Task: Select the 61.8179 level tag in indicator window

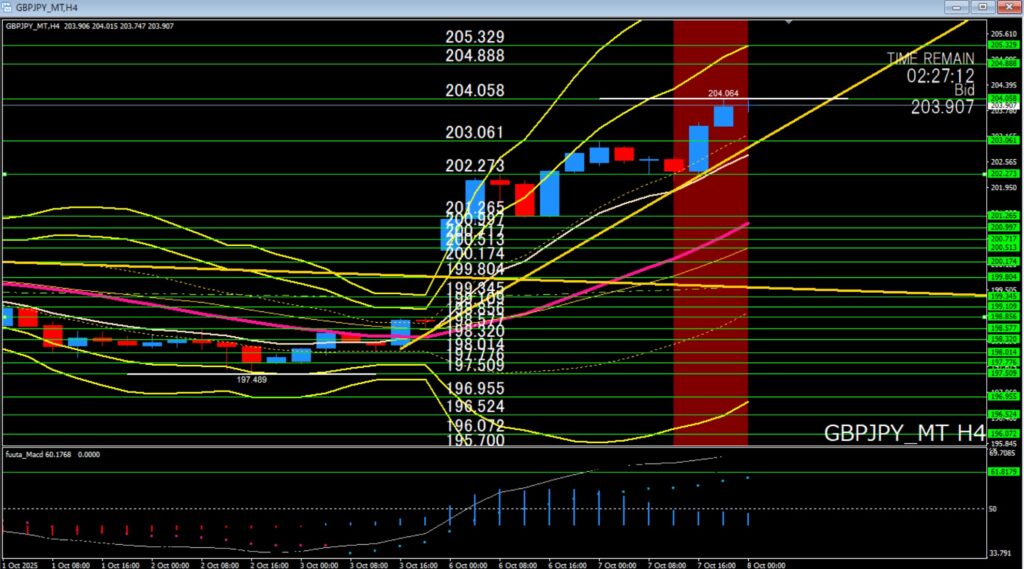Action: click(x=1003, y=472)
